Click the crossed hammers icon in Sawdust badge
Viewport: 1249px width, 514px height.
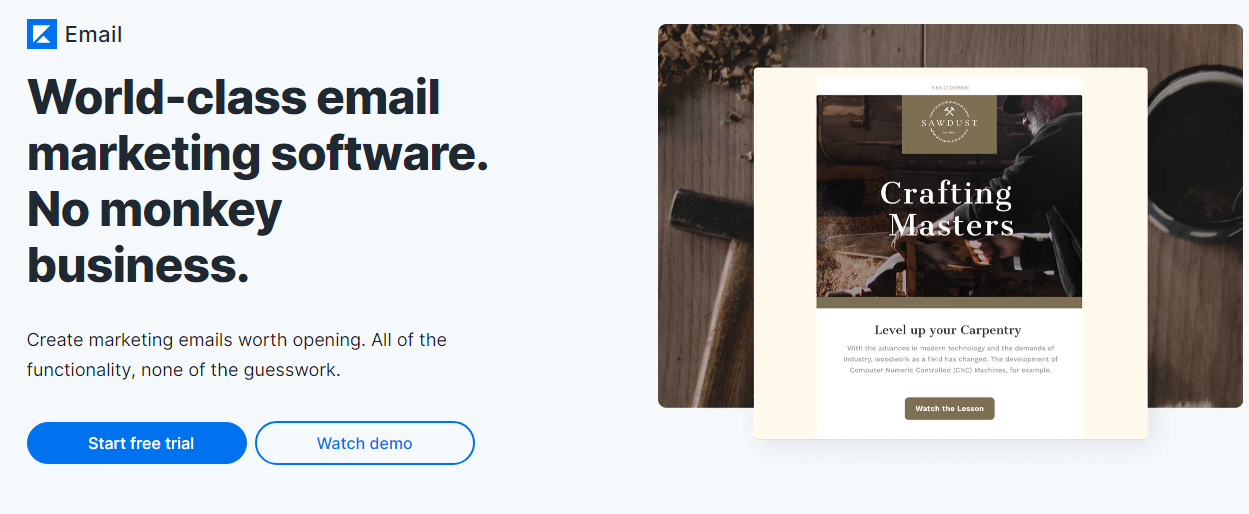pyautogui.click(x=949, y=111)
